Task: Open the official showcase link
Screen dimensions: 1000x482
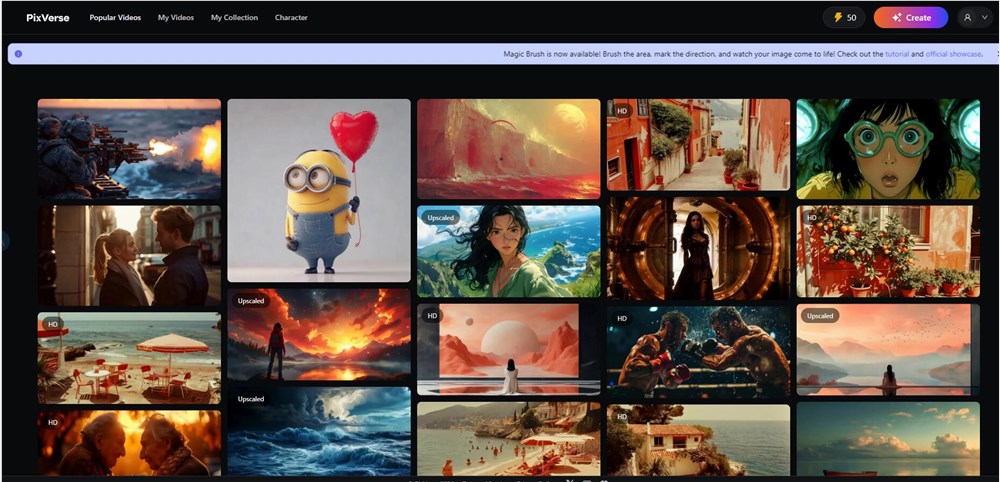Action: (x=953, y=54)
